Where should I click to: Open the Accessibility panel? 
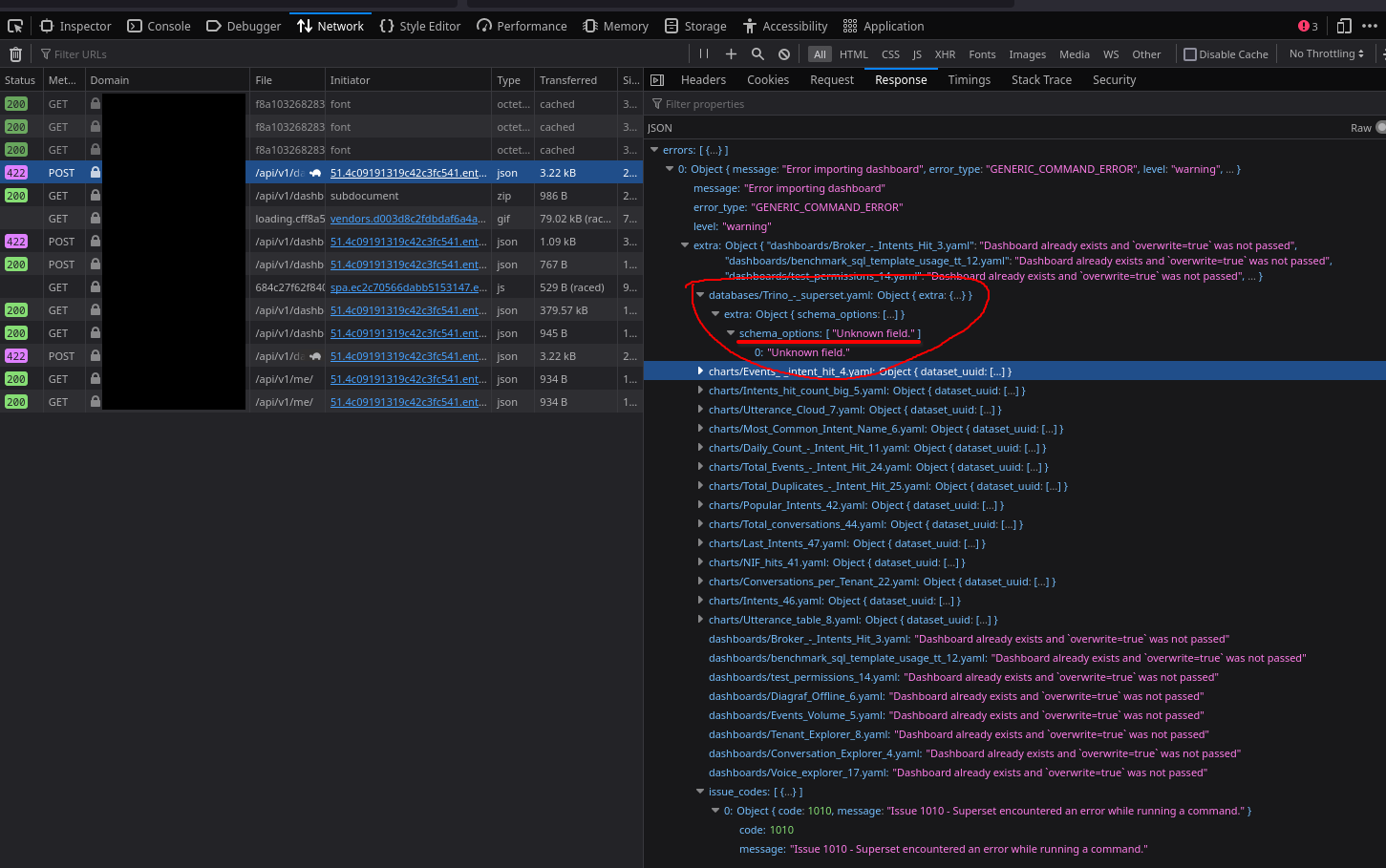pyautogui.click(x=785, y=26)
